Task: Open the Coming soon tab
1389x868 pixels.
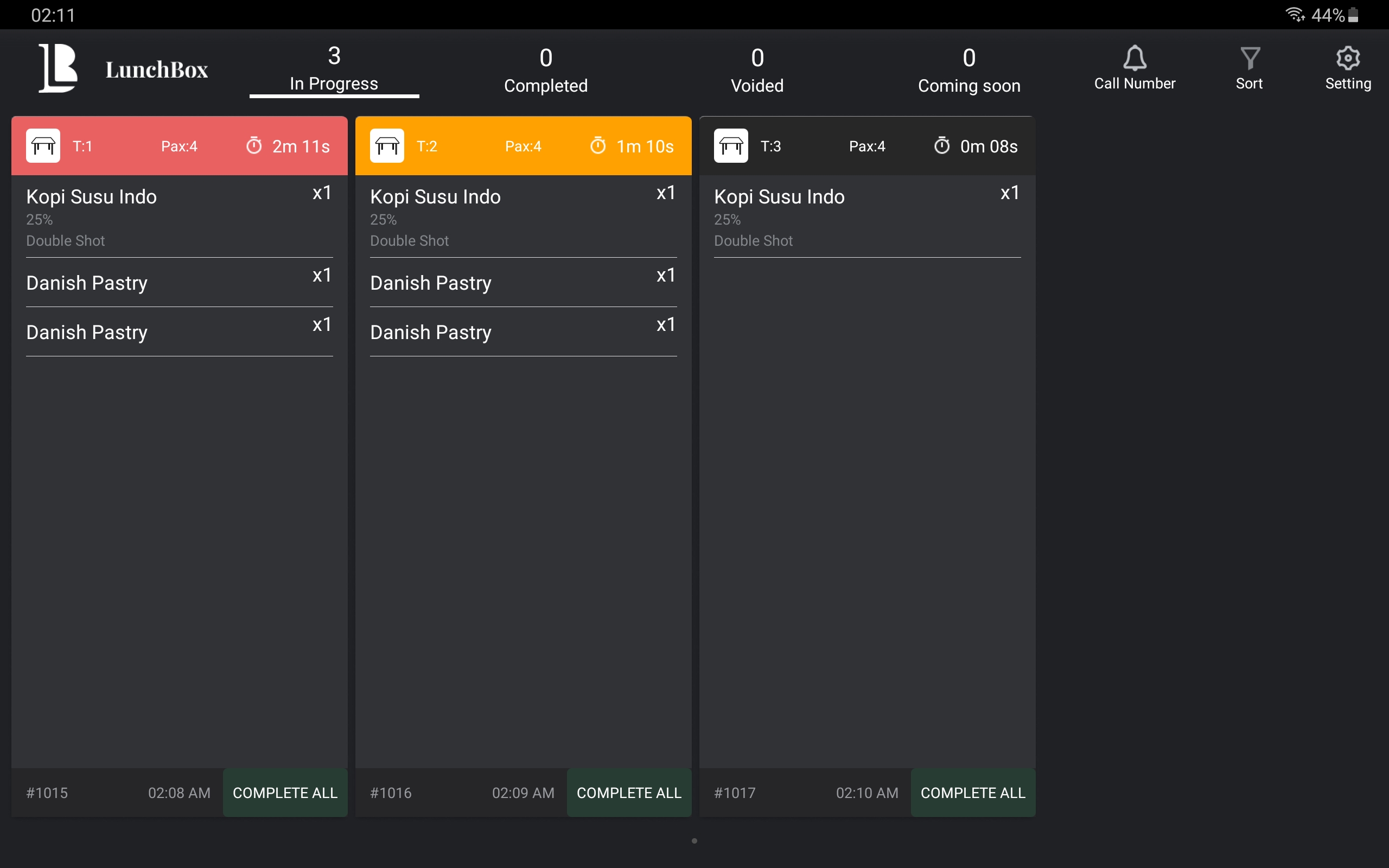Action: (x=969, y=70)
